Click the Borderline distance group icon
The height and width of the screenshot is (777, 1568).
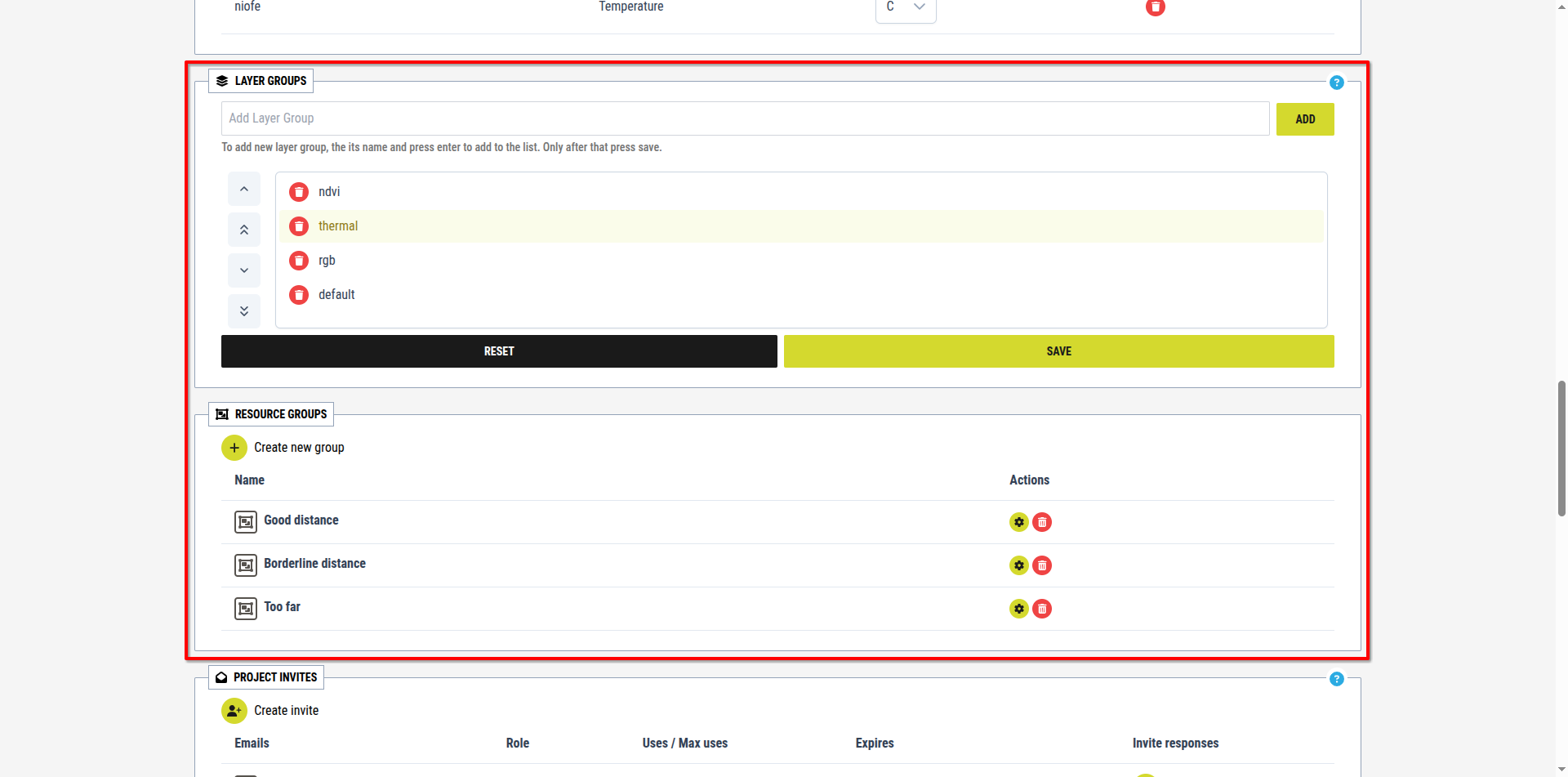(x=246, y=565)
